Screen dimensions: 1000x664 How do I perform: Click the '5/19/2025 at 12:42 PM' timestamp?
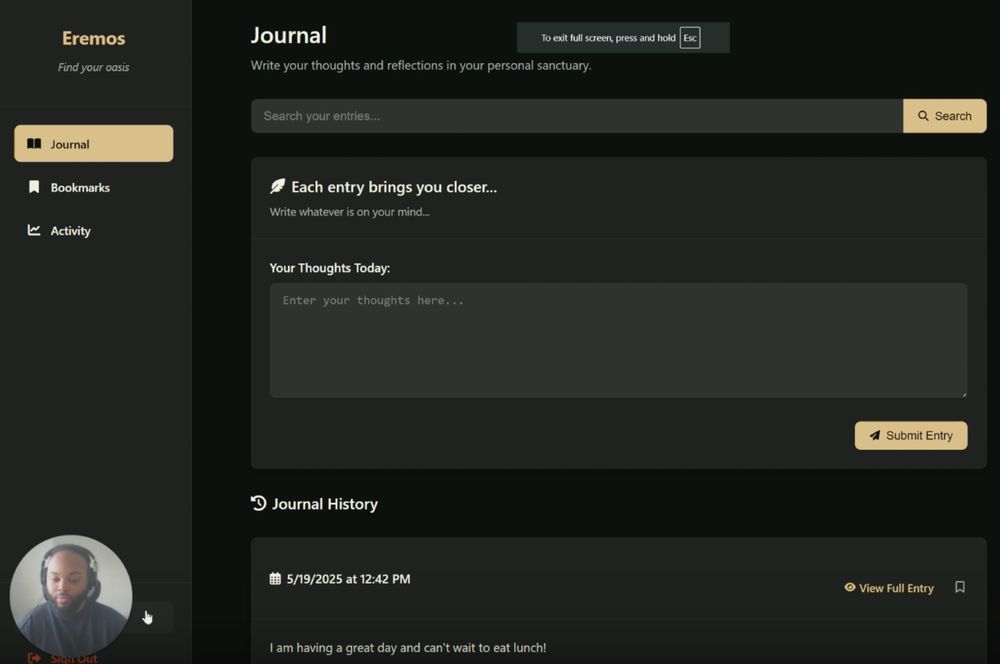click(348, 579)
